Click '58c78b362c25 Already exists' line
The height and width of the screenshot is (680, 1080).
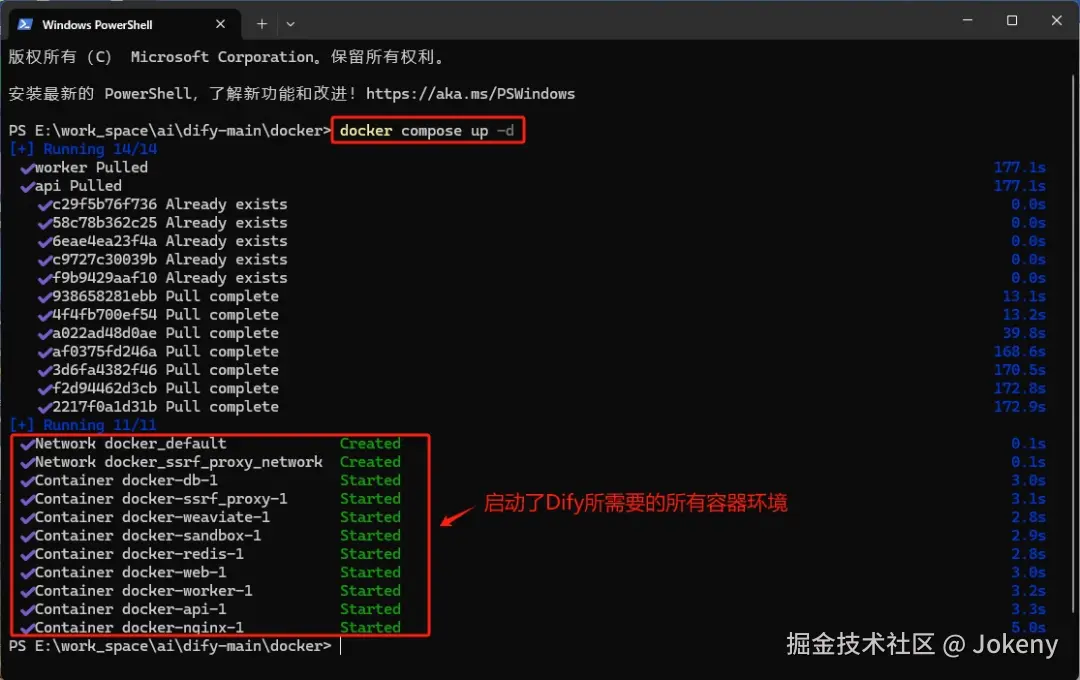[163, 223]
